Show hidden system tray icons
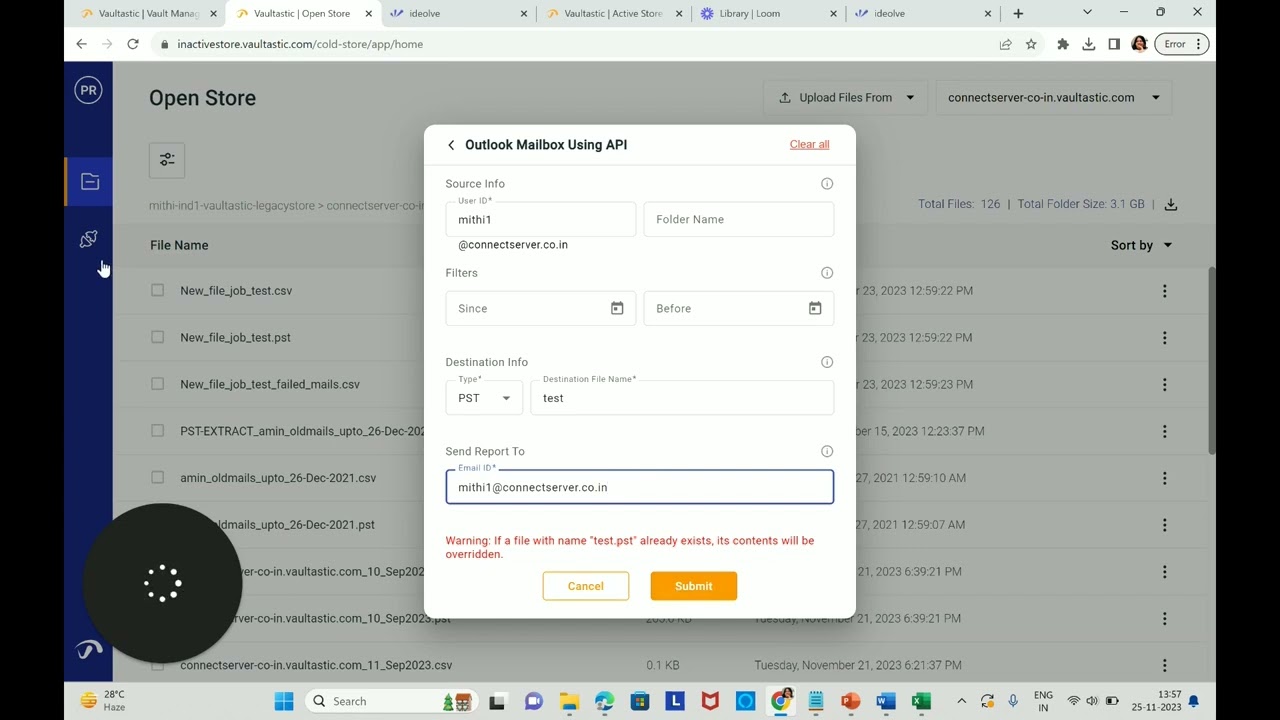This screenshot has width=1280, height=720. [961, 701]
